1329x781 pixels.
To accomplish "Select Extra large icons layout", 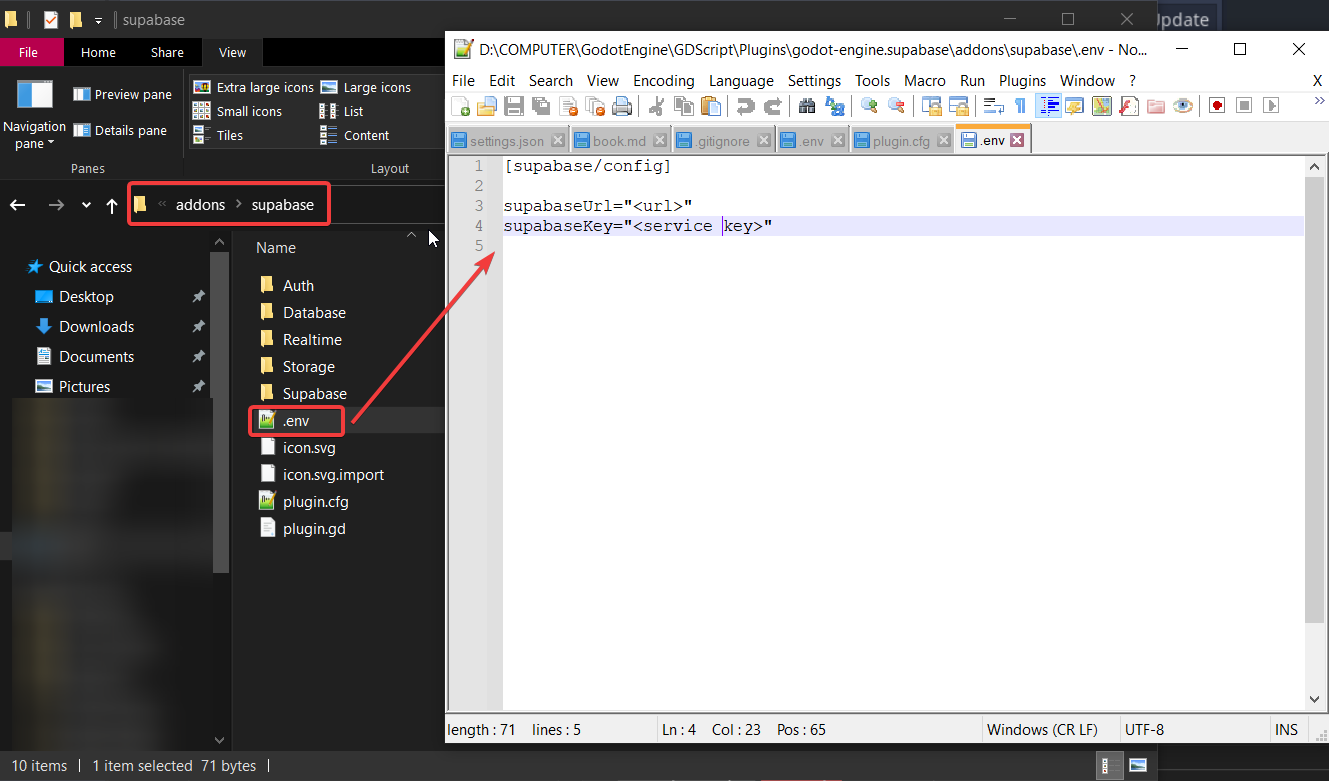I will [x=253, y=87].
